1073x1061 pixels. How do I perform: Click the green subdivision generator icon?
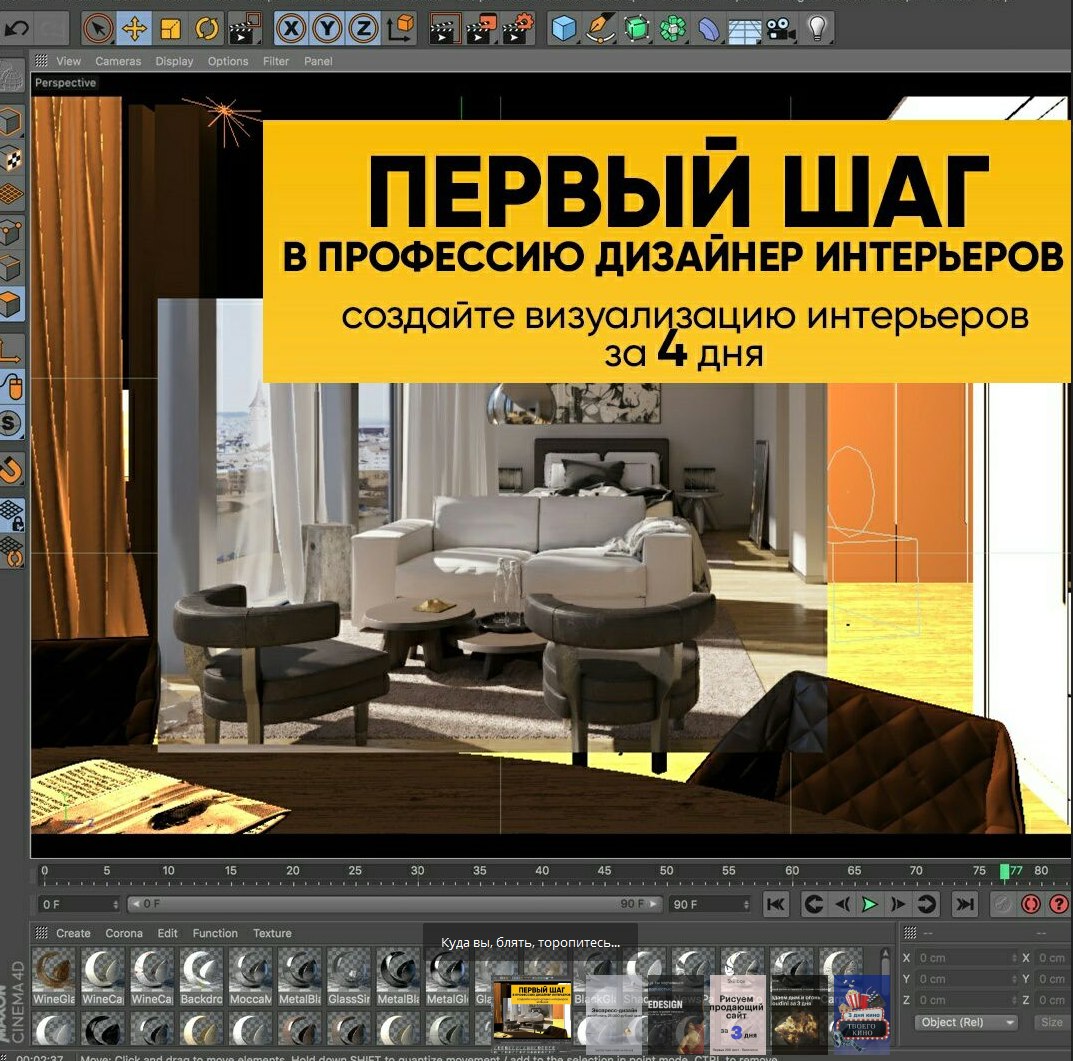(x=637, y=29)
